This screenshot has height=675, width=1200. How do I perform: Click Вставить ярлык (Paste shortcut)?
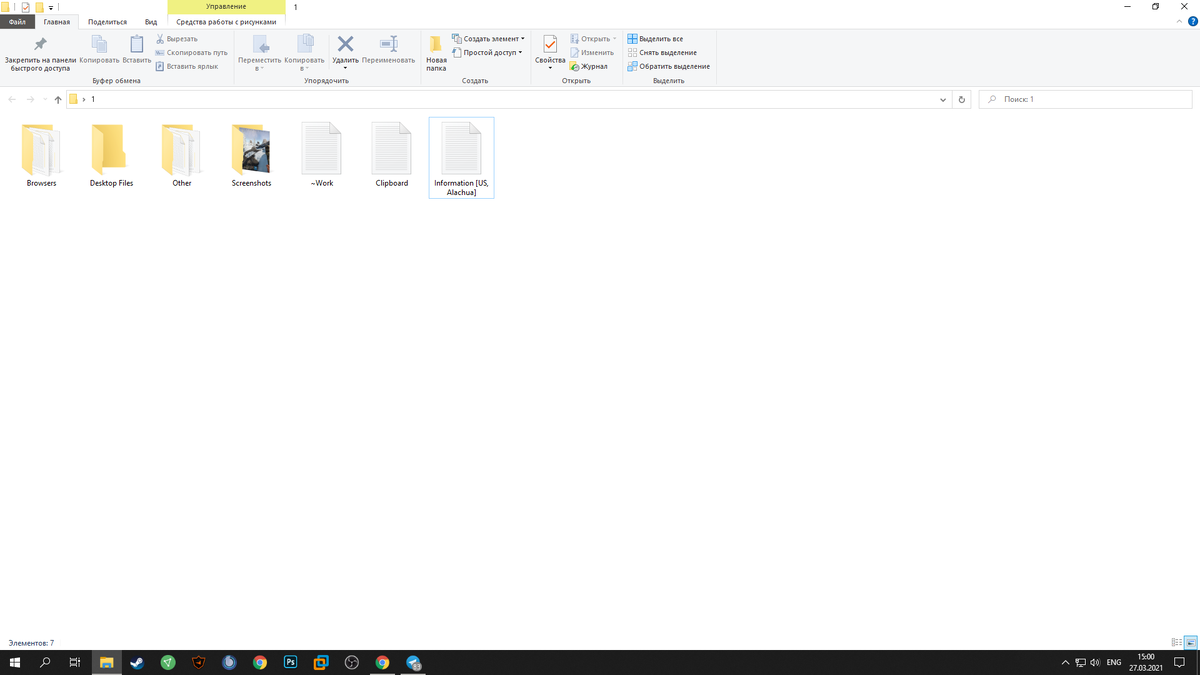click(x=186, y=66)
